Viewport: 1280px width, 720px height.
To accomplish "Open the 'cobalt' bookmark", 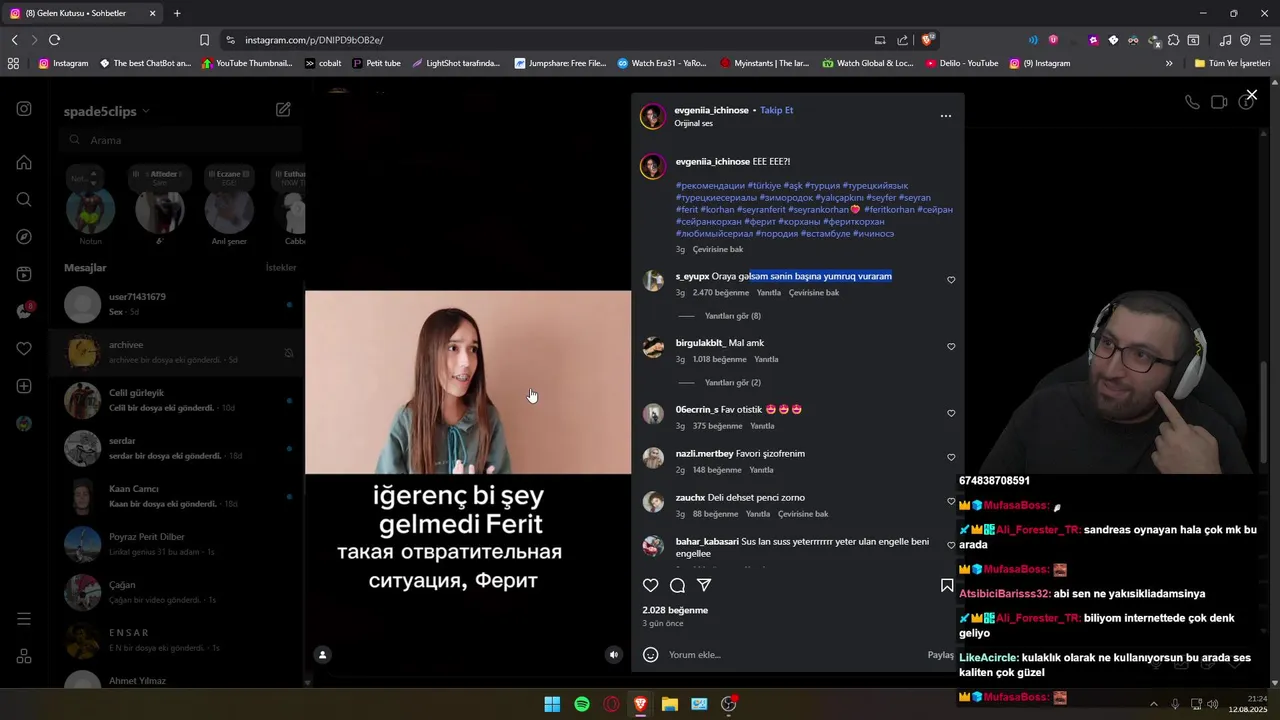I will point(323,63).
